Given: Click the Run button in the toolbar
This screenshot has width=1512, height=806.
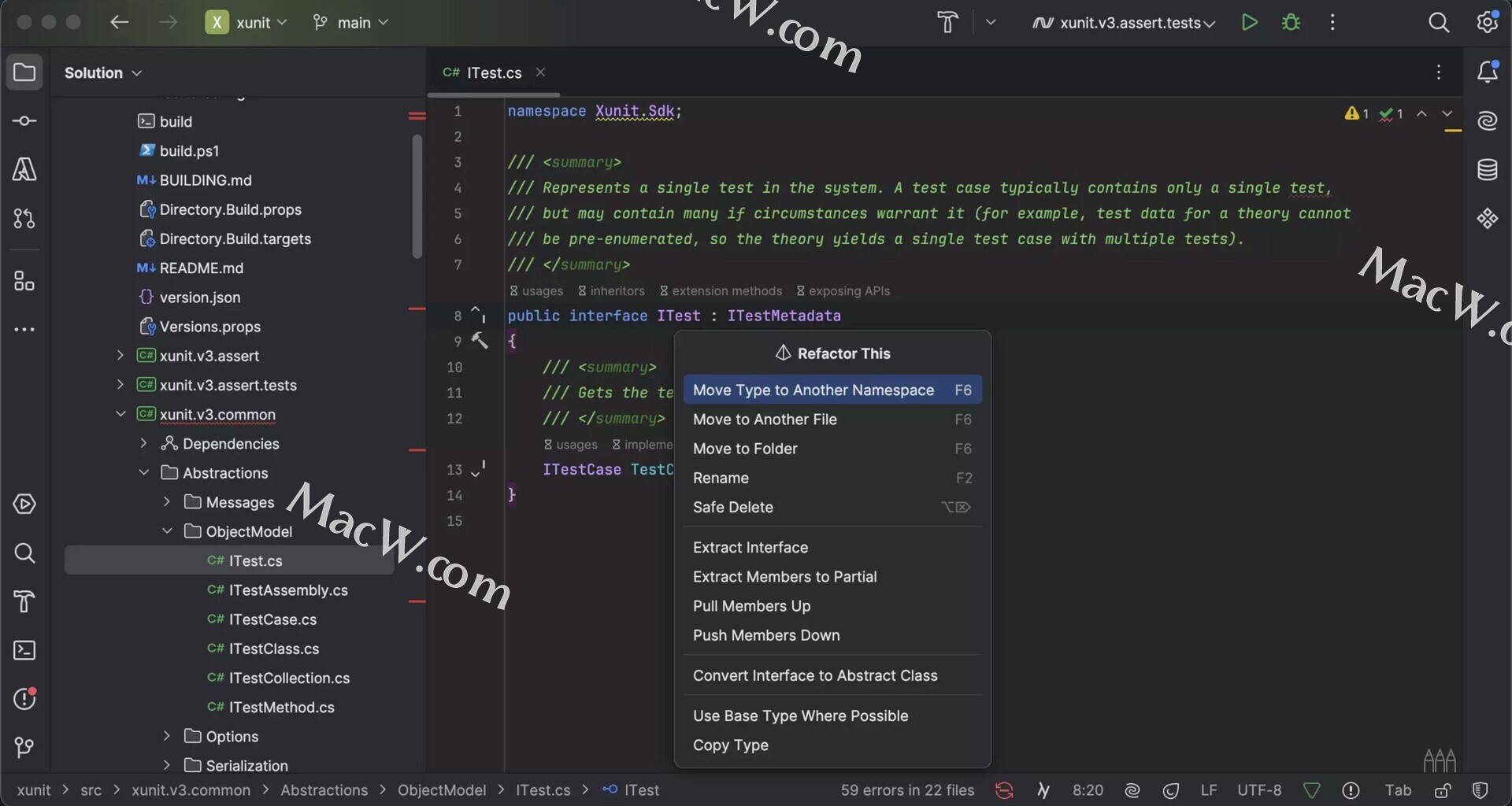Looking at the screenshot, I should [1249, 23].
